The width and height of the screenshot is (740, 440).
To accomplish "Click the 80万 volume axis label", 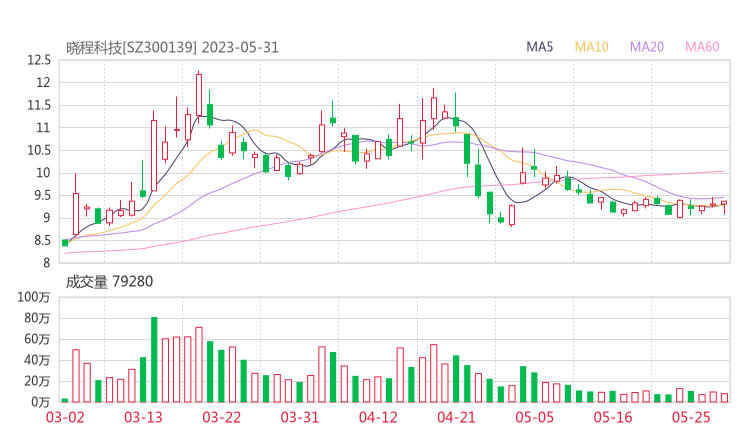I will (x=37, y=318).
